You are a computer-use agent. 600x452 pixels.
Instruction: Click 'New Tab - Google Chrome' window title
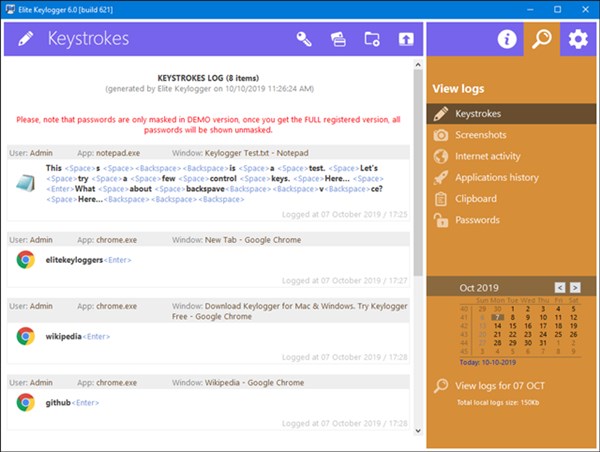pos(253,240)
